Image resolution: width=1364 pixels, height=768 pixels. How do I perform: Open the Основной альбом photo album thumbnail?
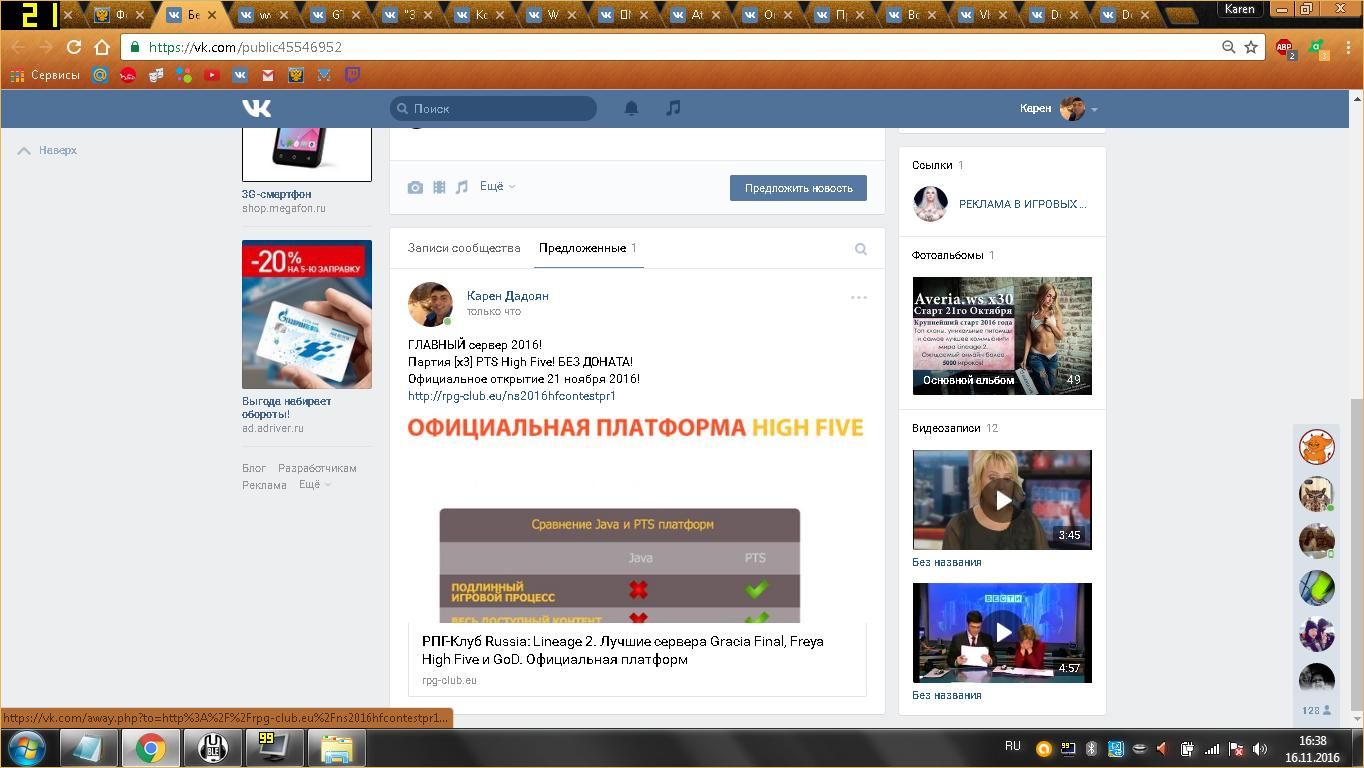[x=1002, y=336]
